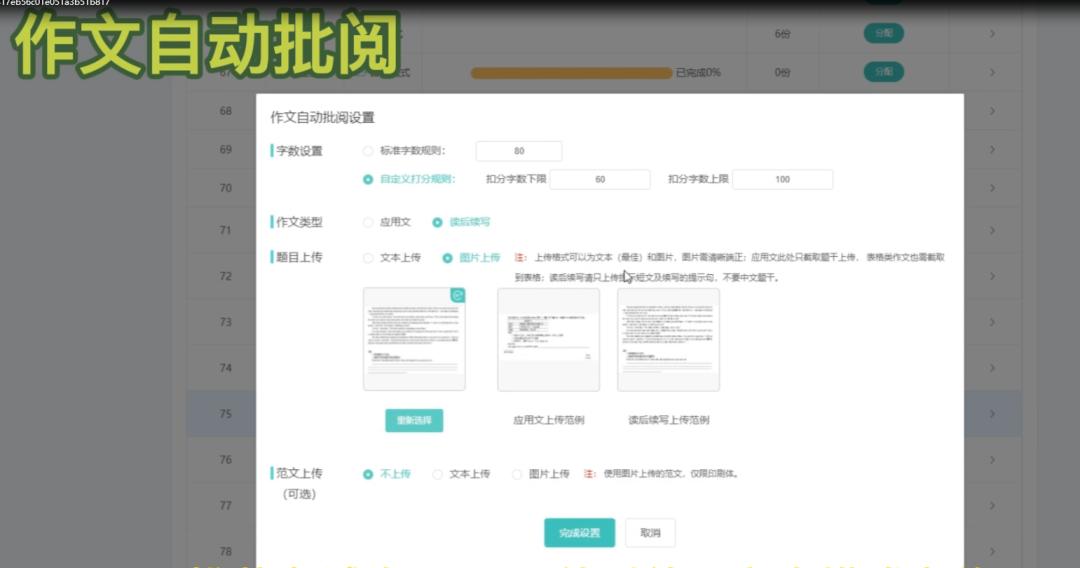
Task: Expand row 69 with its chevron
Action: (x=993, y=149)
